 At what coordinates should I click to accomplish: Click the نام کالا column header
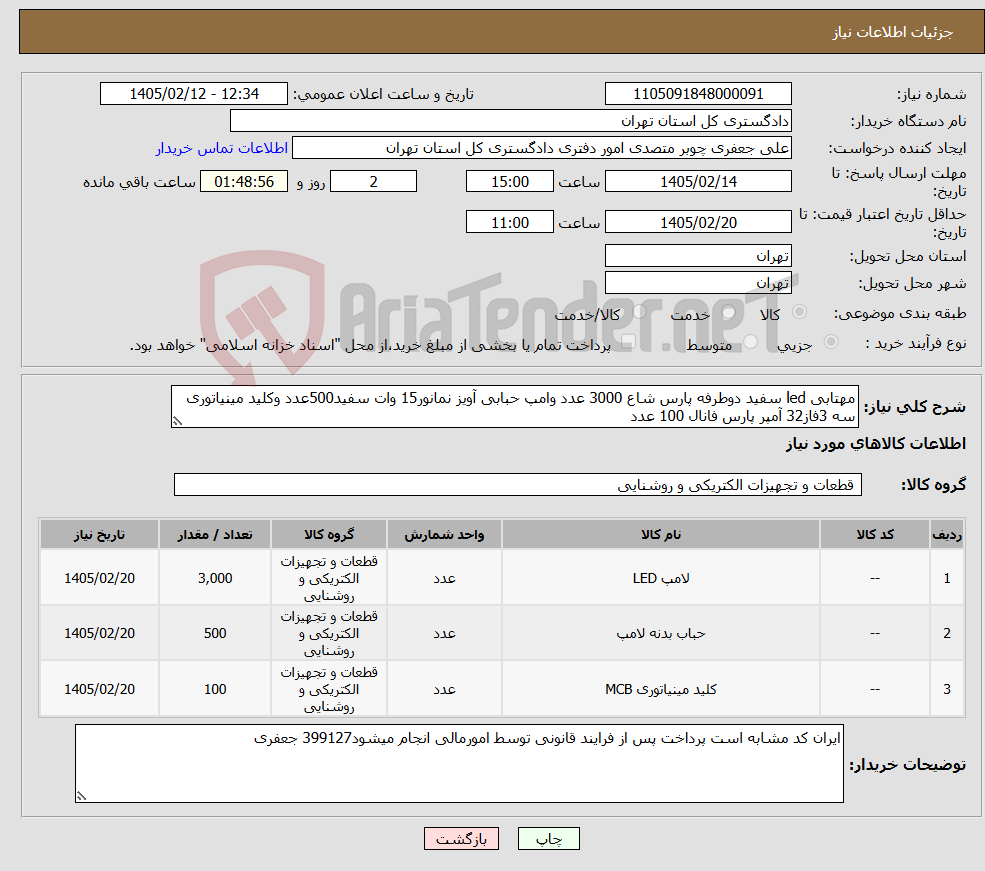coord(661,534)
